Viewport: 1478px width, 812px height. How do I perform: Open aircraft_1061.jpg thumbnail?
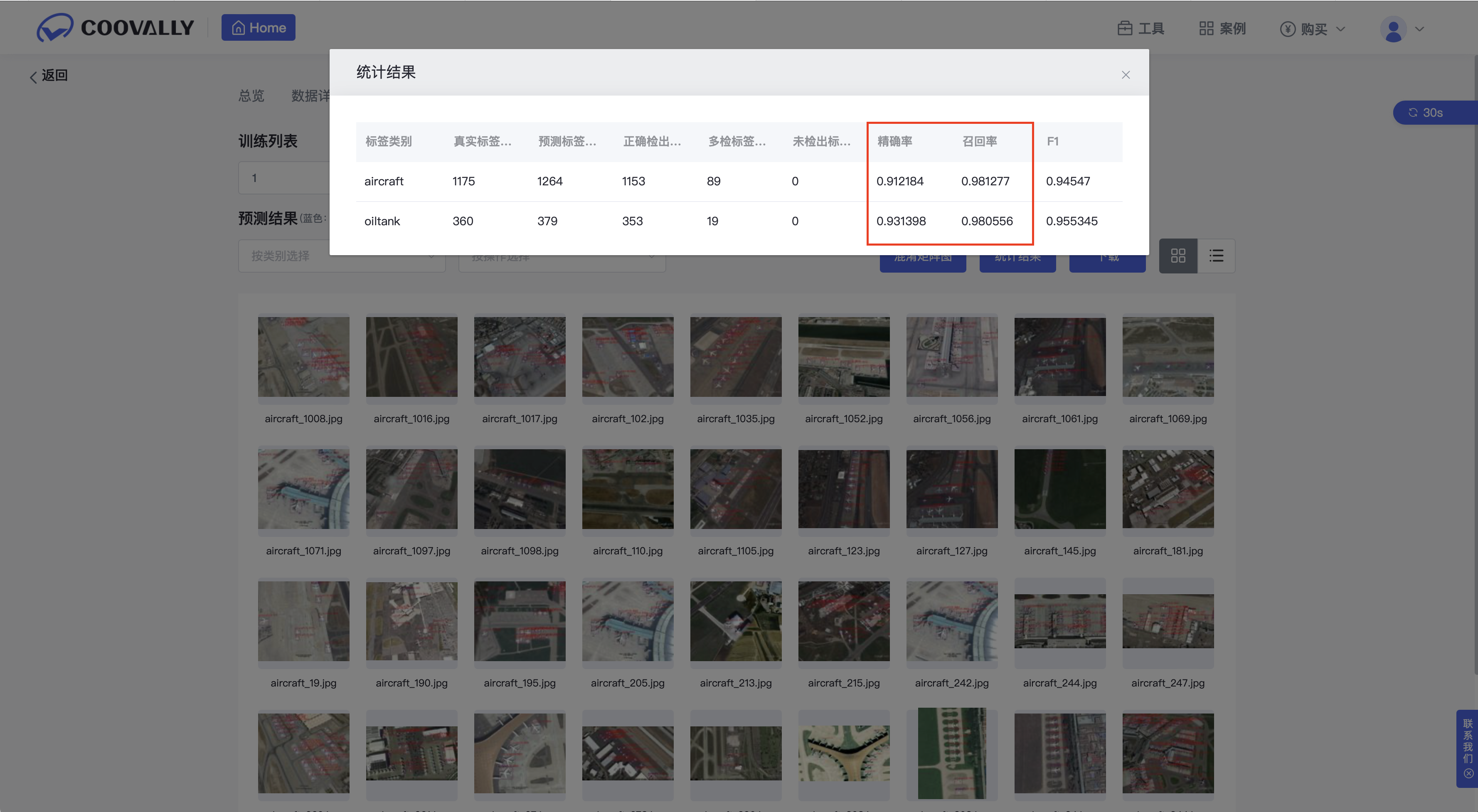[x=1059, y=357]
